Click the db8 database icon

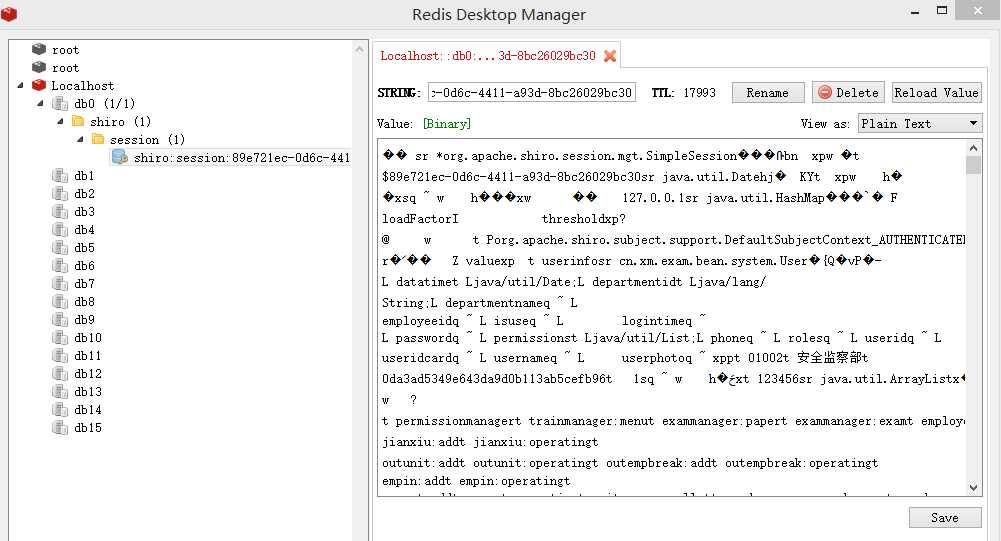60,301
